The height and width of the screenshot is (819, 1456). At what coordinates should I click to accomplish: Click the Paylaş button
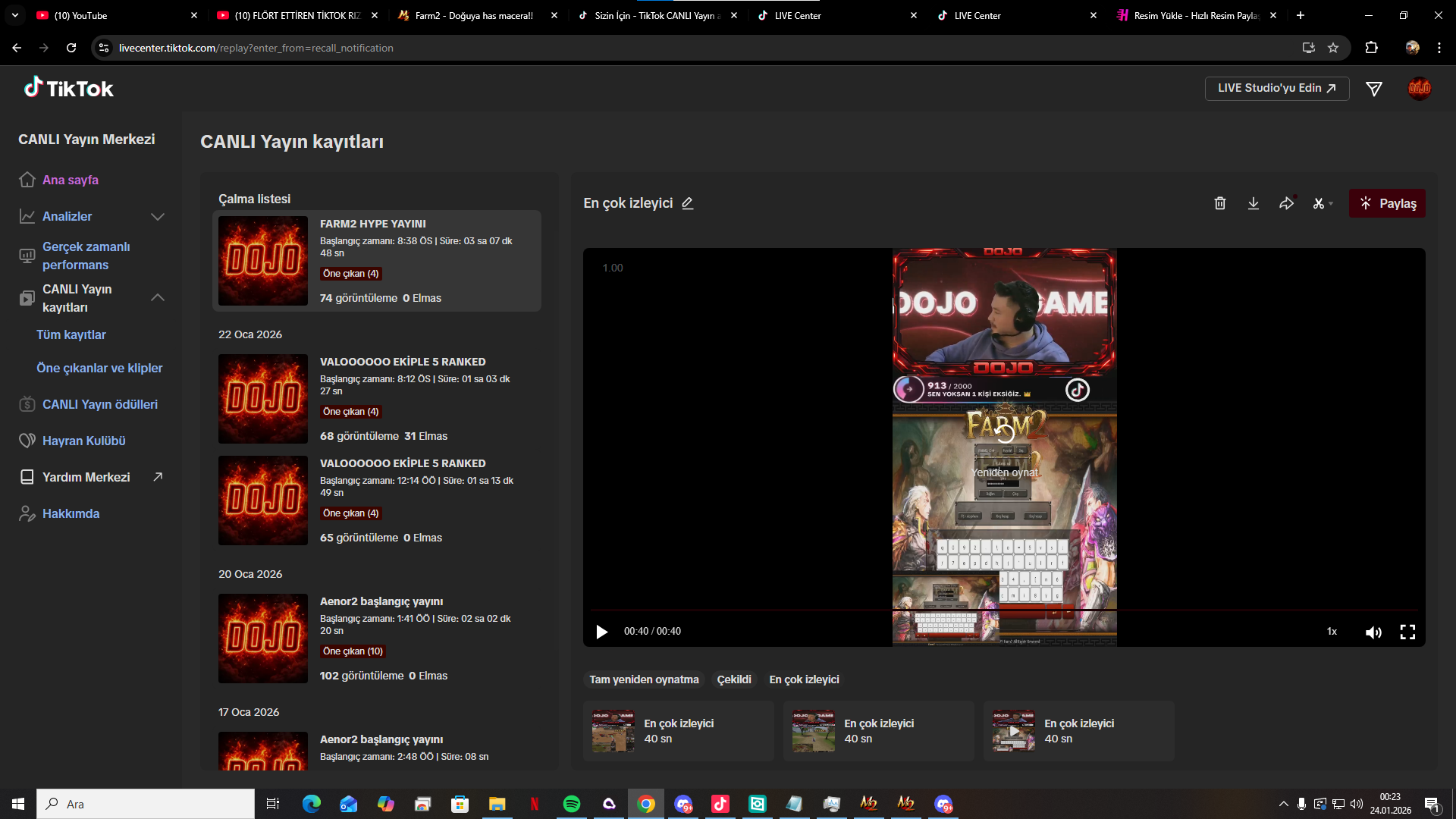[1387, 203]
